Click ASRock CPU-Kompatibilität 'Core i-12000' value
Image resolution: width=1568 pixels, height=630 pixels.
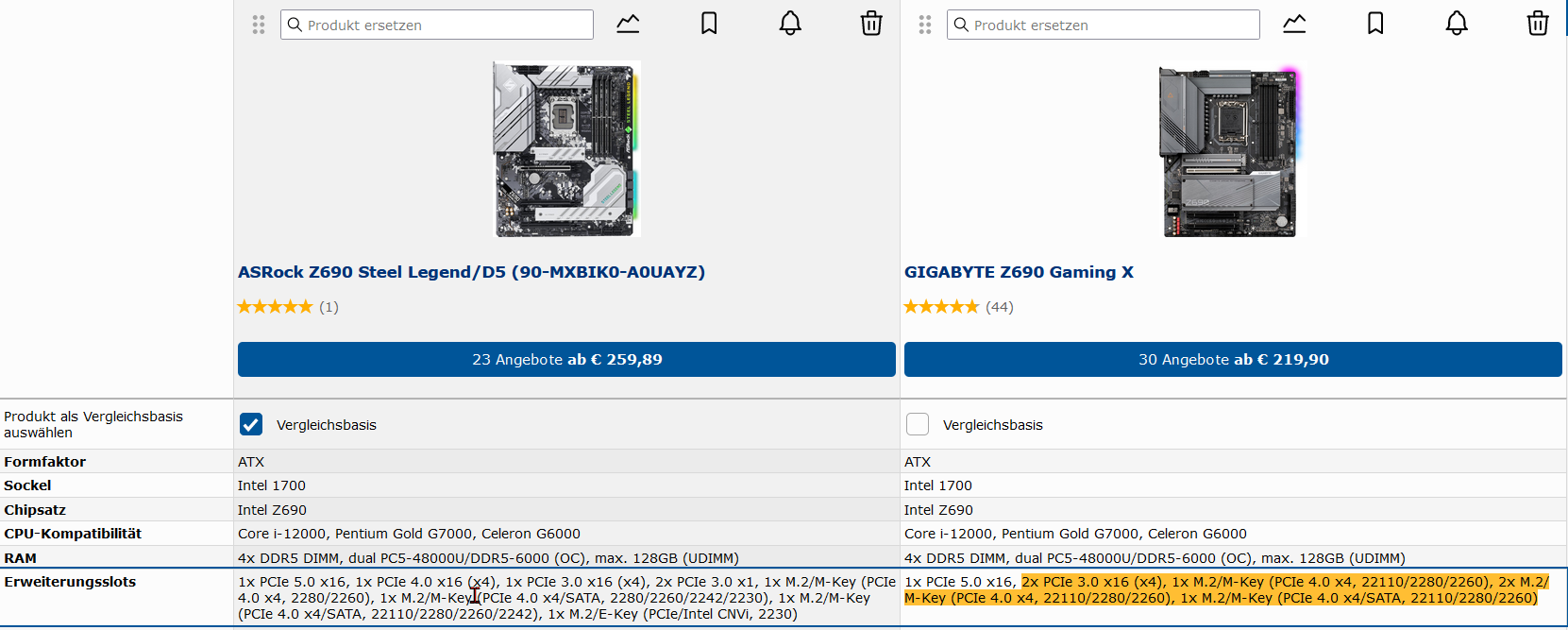pyautogui.click(x=409, y=534)
